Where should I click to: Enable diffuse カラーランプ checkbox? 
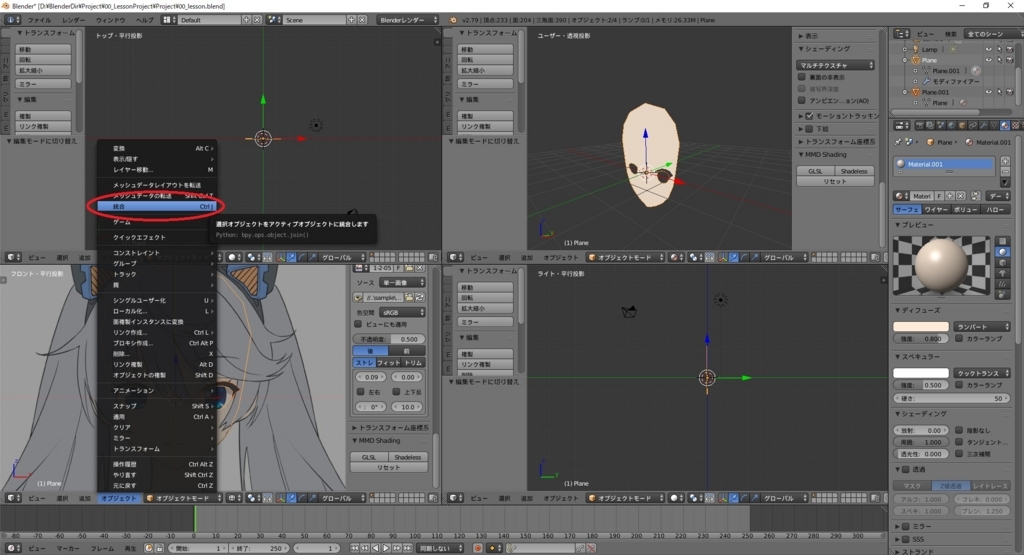click(x=959, y=338)
